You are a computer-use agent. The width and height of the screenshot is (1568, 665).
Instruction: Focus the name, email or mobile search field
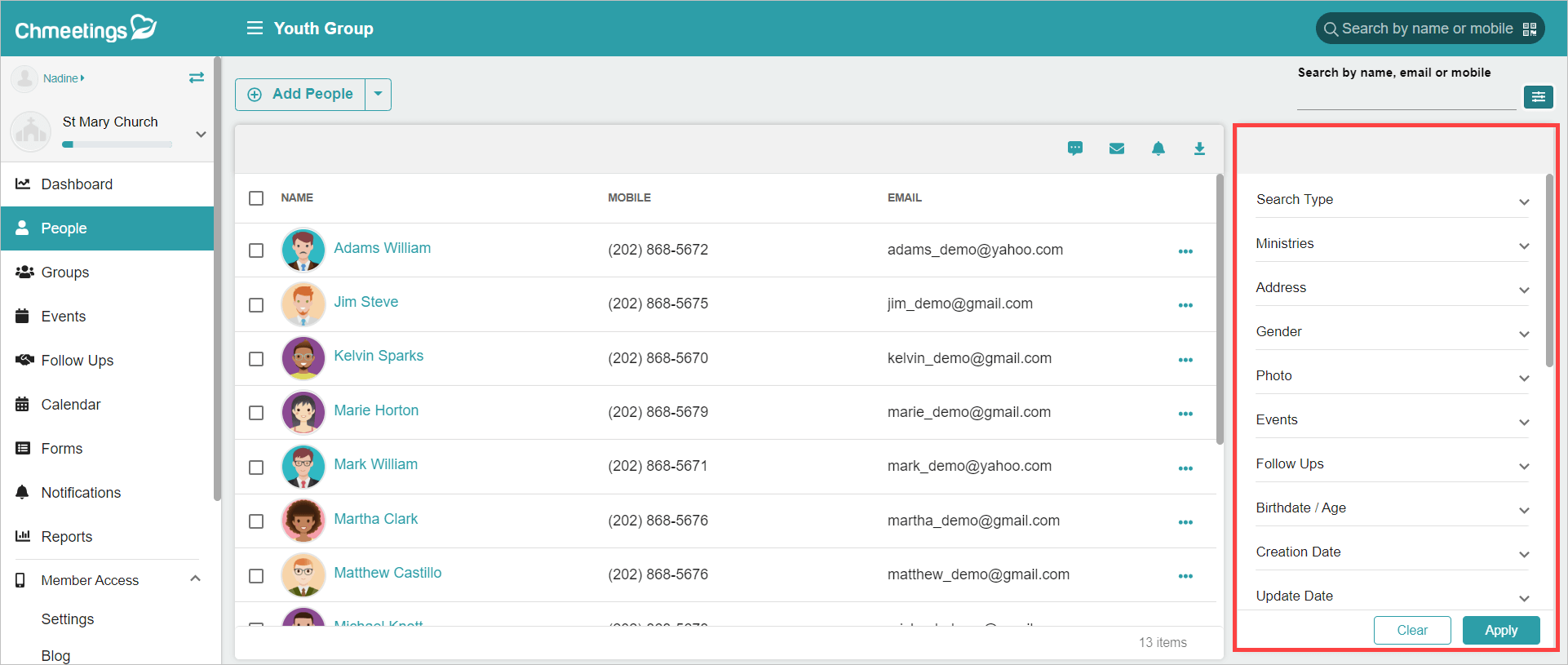[1406, 98]
